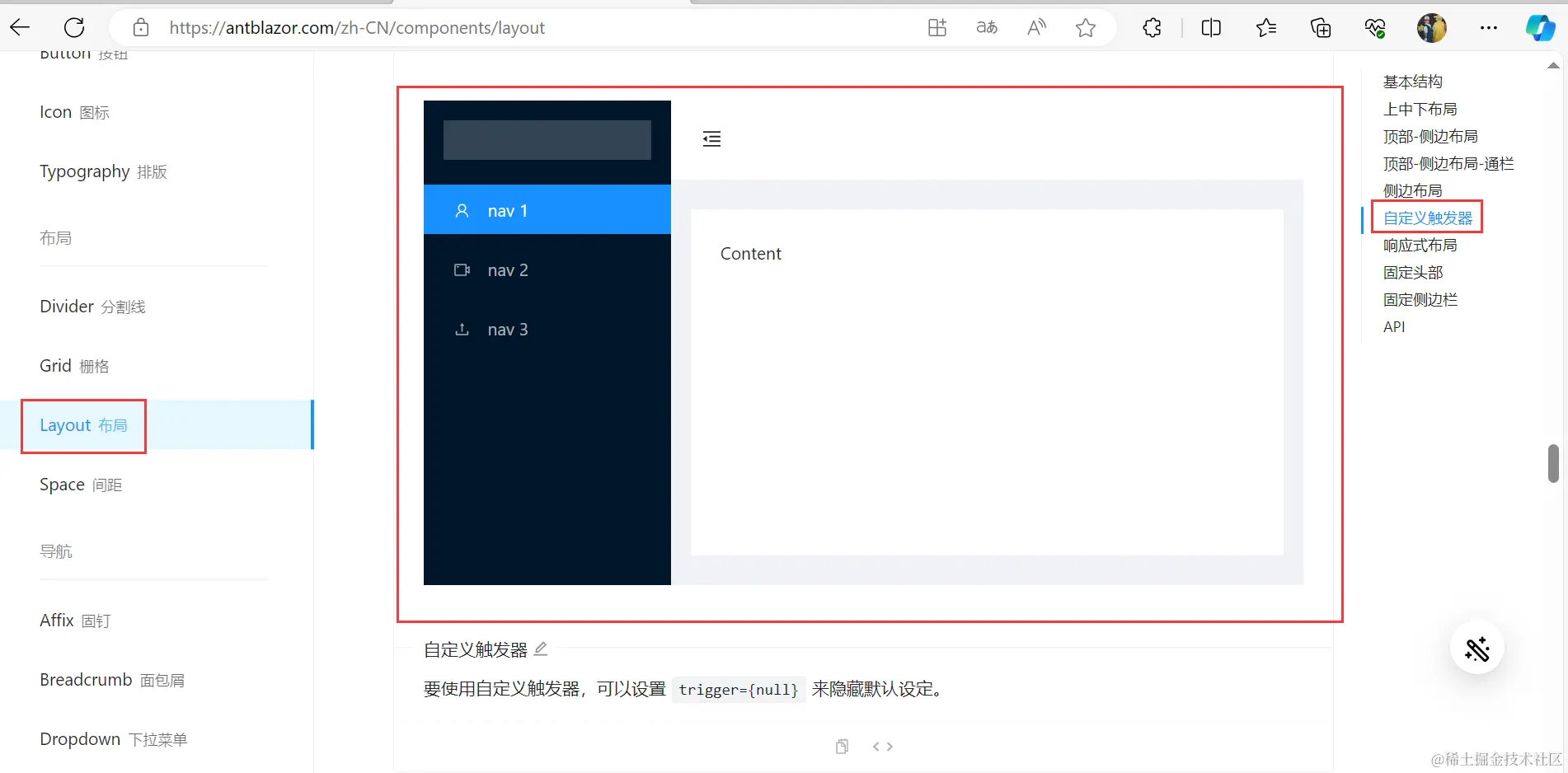Open the apps grid icon in address bar
The height and width of the screenshot is (773, 1568).
coord(937,27)
